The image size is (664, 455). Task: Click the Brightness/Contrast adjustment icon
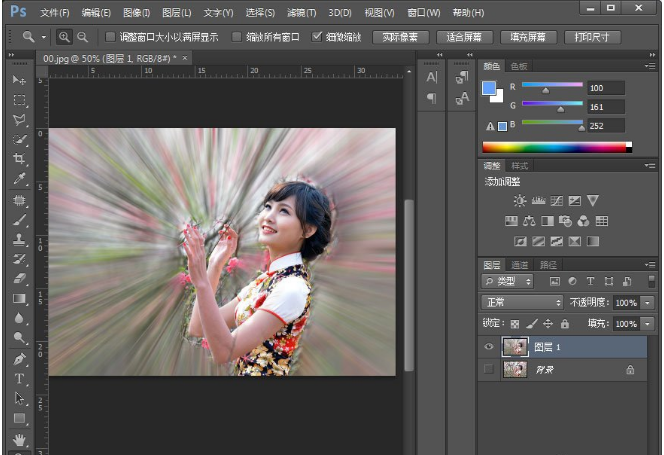[x=519, y=201]
